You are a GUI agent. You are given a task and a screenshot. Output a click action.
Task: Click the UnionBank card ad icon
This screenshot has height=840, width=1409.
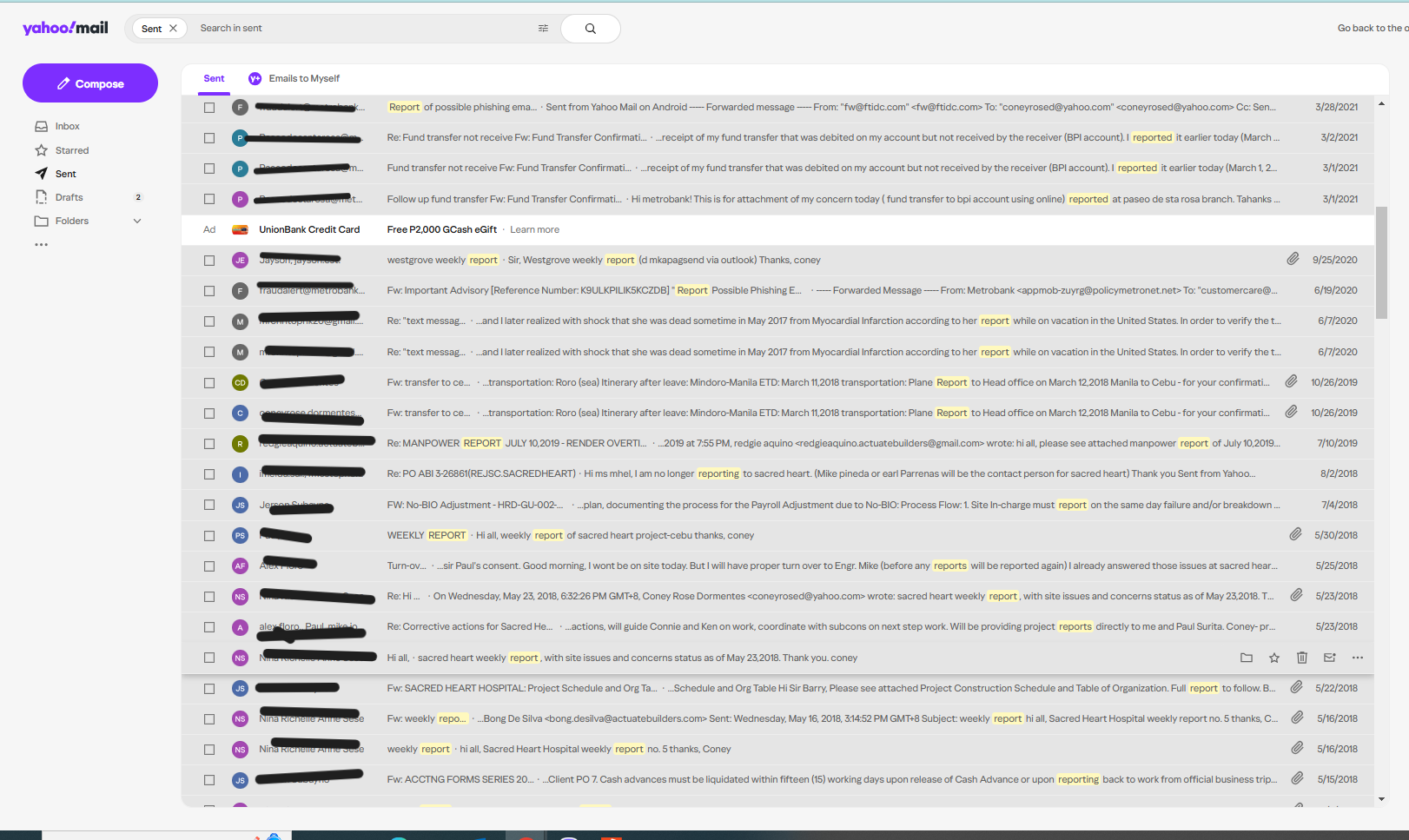[241, 230]
